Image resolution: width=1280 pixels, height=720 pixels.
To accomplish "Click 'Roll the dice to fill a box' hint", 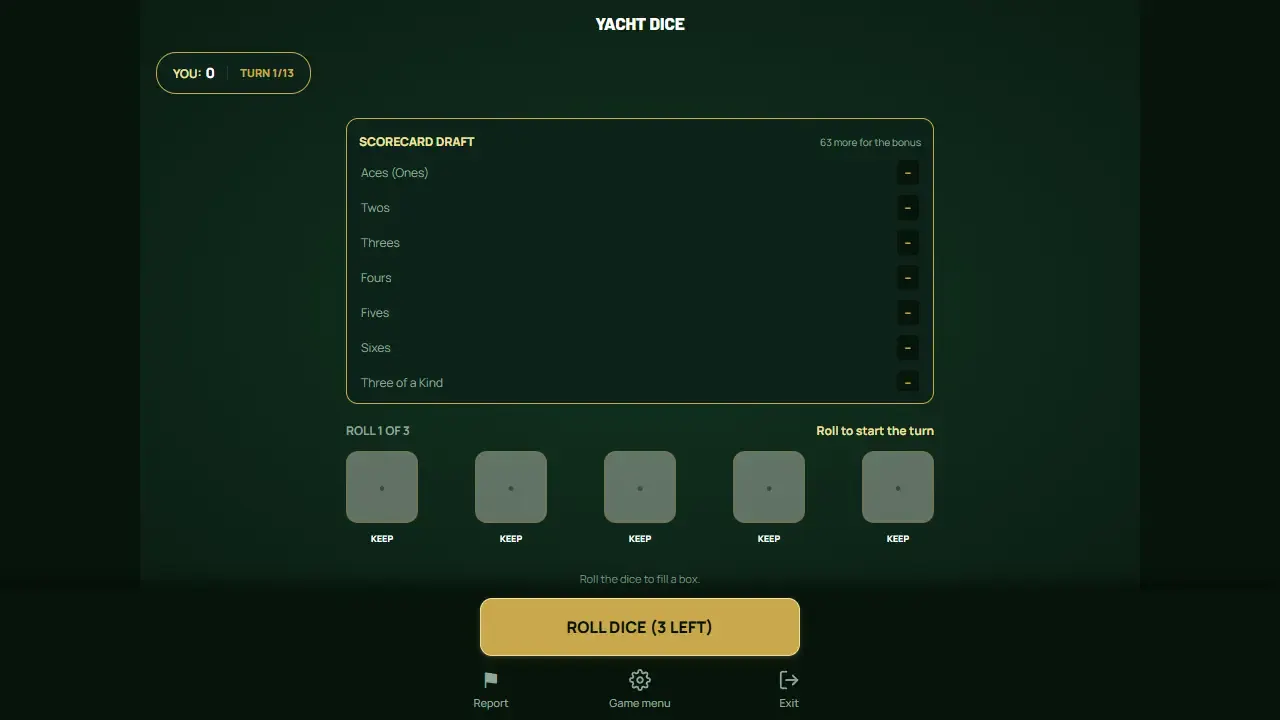I will [x=640, y=579].
